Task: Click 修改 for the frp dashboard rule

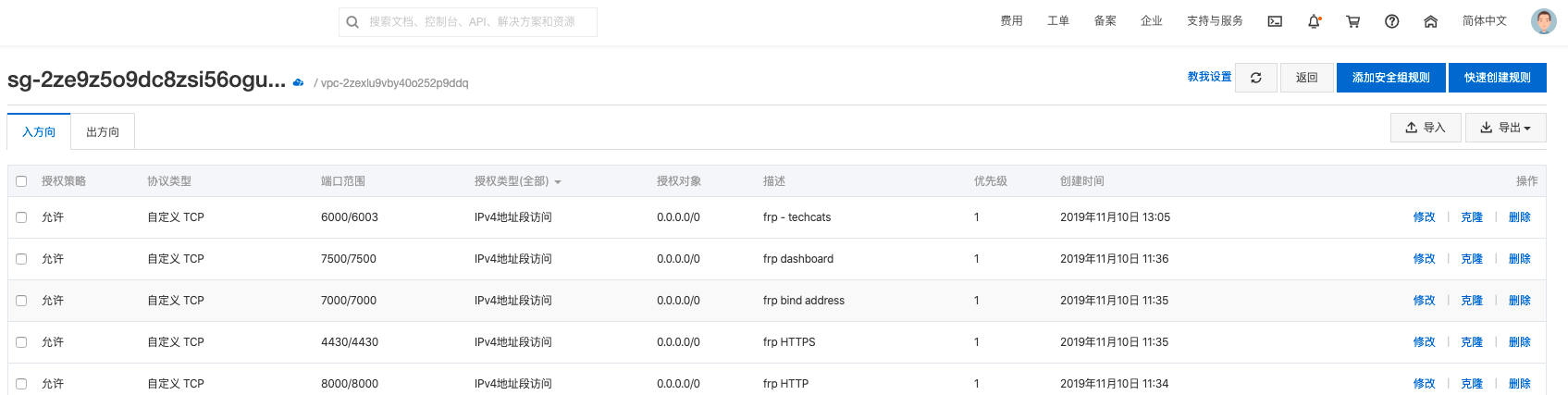Action: pyautogui.click(x=1424, y=259)
